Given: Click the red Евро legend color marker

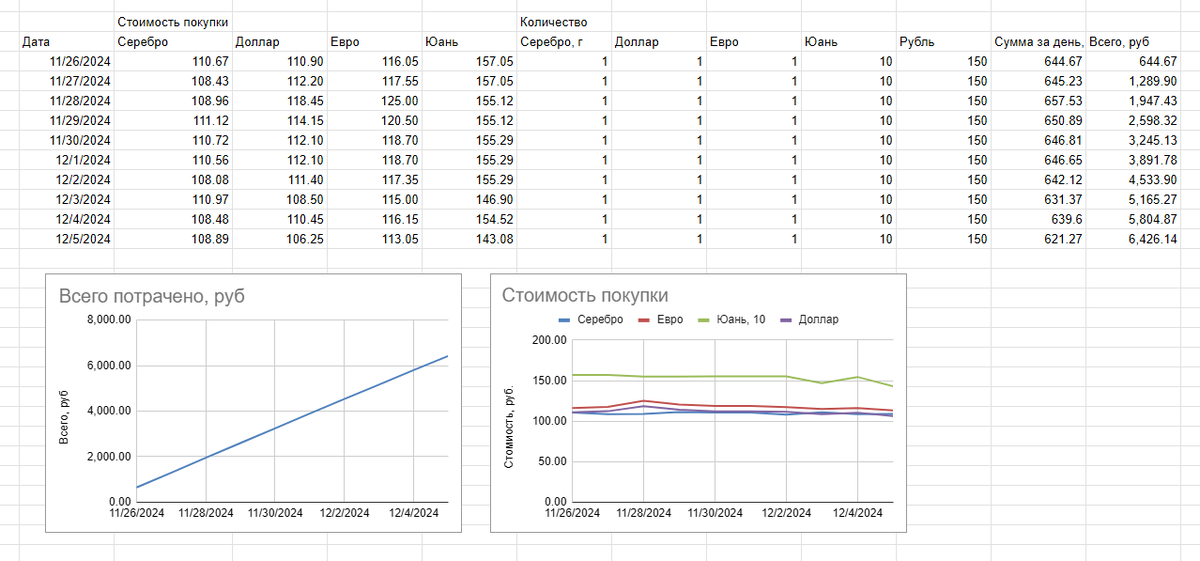Looking at the screenshot, I should (x=645, y=320).
